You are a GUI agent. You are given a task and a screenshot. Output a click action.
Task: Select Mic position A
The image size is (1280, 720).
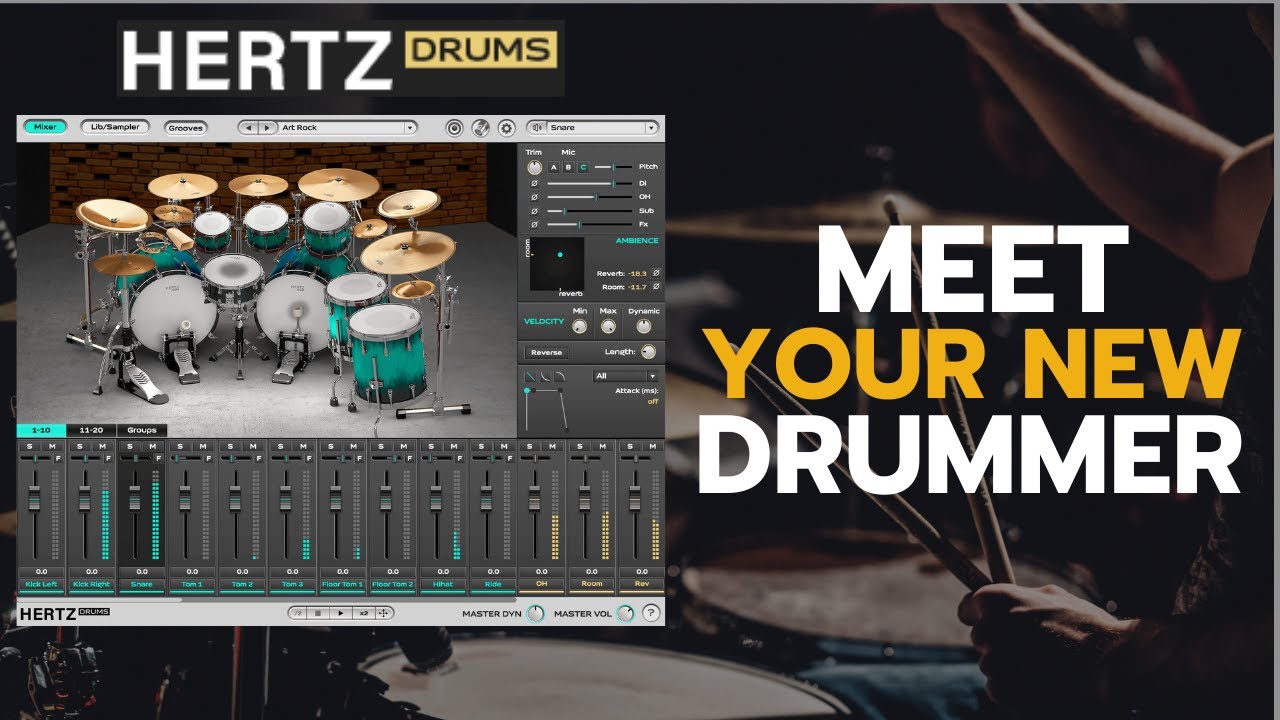[554, 167]
